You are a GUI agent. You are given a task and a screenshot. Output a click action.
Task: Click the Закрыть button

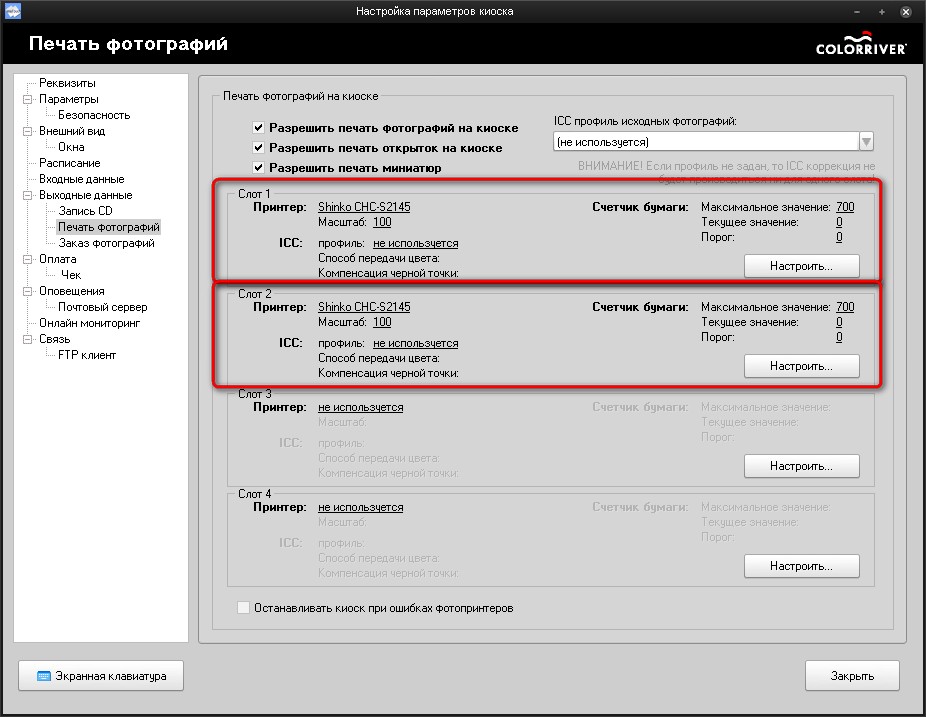(852, 676)
